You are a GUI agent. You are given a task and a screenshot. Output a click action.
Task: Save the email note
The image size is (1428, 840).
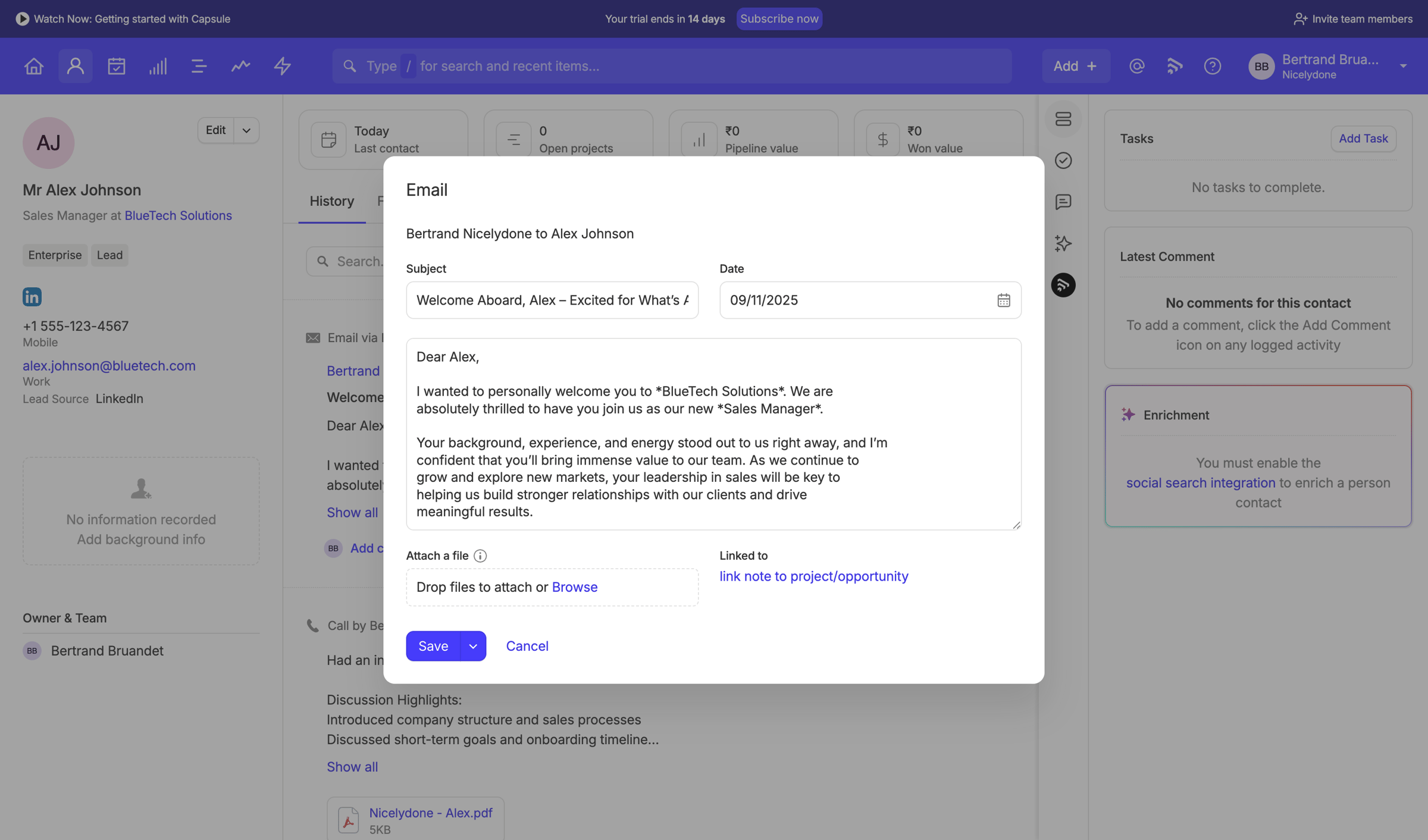(433, 646)
